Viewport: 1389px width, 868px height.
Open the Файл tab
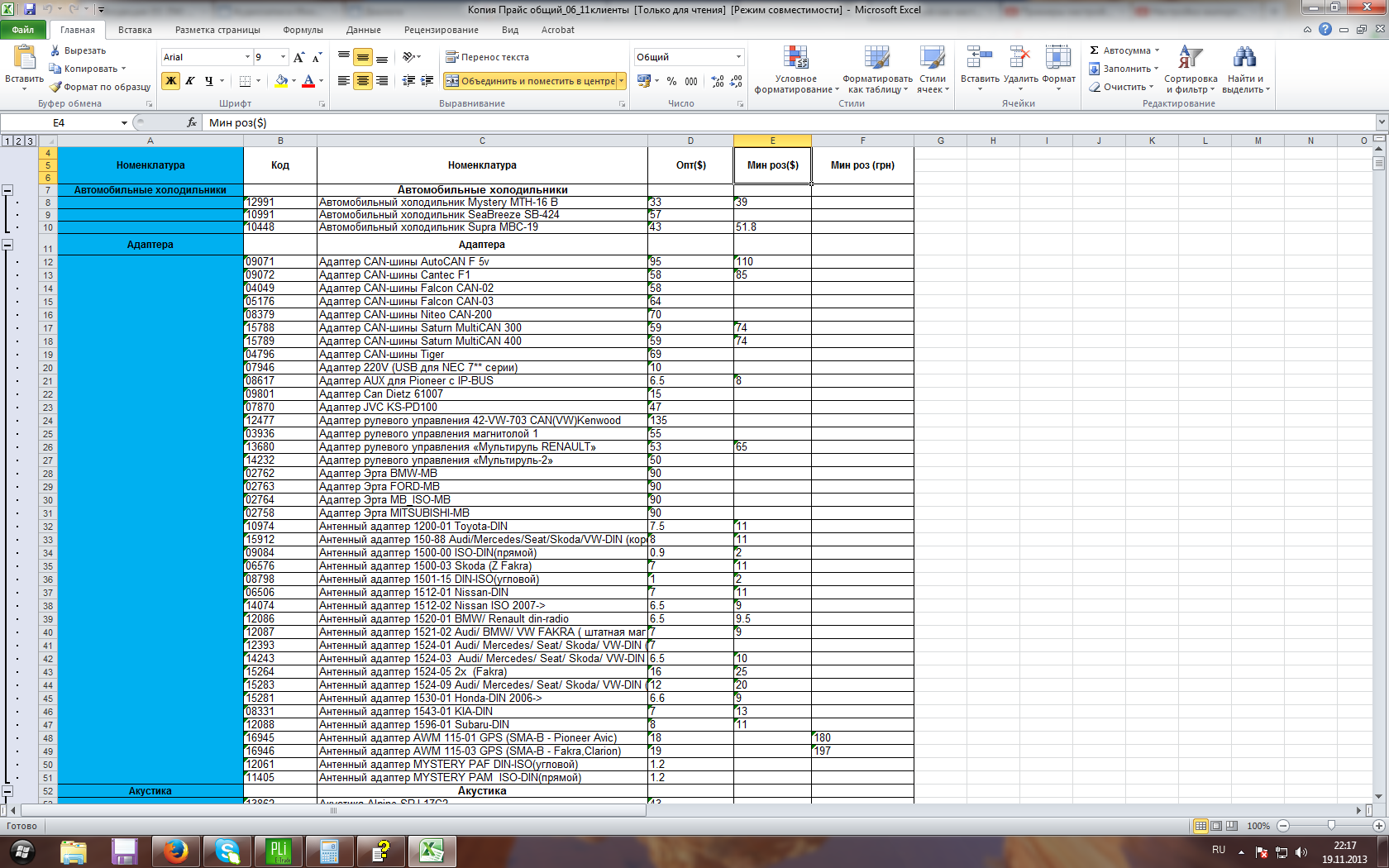click(23, 30)
